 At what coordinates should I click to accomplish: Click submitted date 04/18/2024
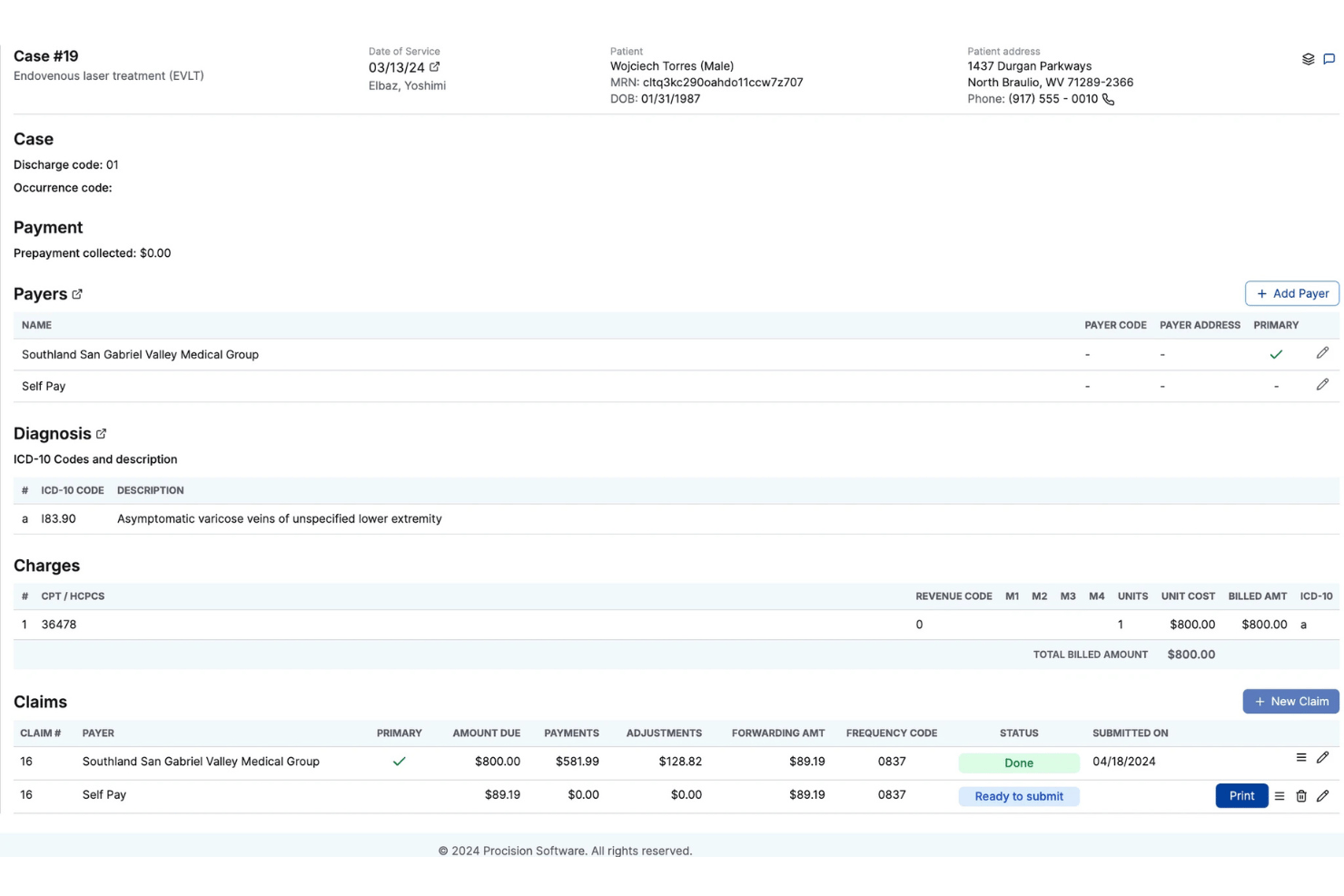tap(1124, 762)
